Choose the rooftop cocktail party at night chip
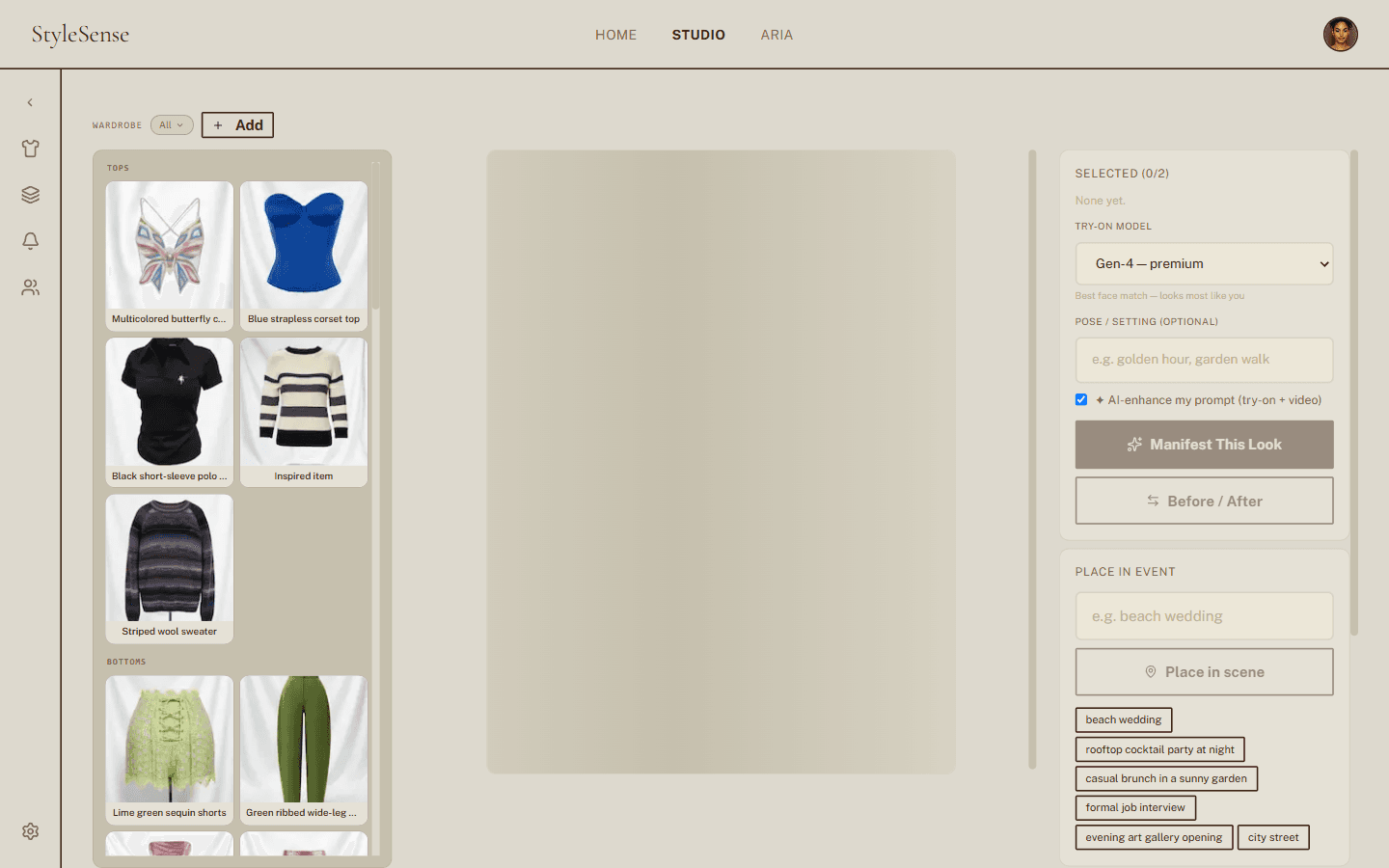Screen dimensions: 1389x868 coord(1159,749)
